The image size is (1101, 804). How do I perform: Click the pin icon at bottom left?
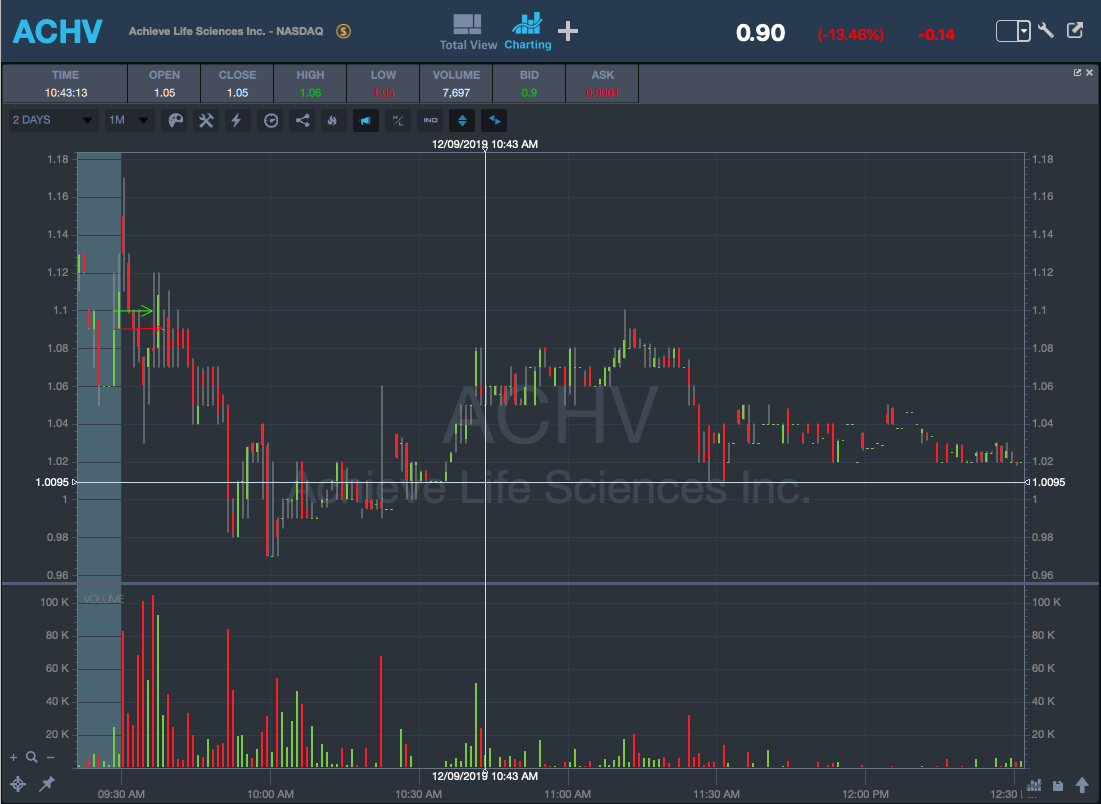click(x=46, y=784)
